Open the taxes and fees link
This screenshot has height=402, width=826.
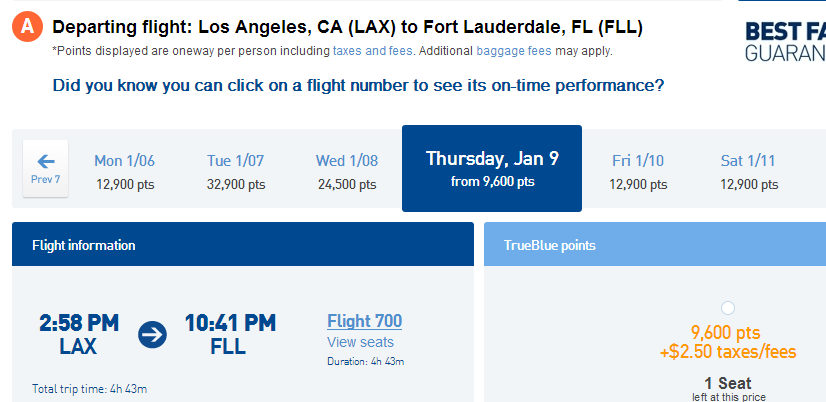[x=372, y=51]
